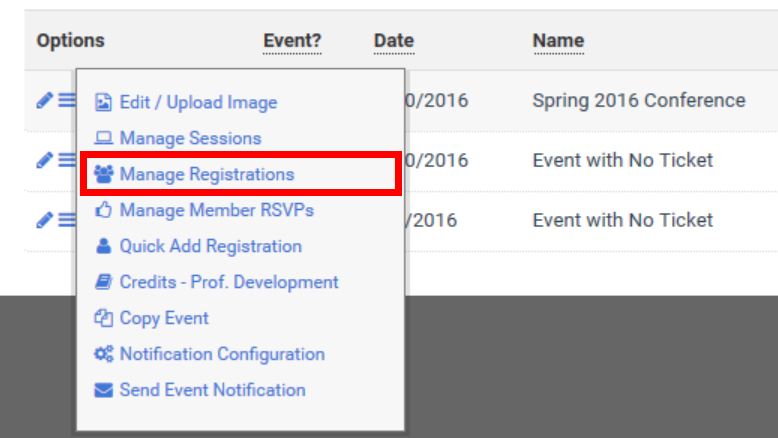
Task: Select Copy Event from the options list
Action: click(x=164, y=318)
